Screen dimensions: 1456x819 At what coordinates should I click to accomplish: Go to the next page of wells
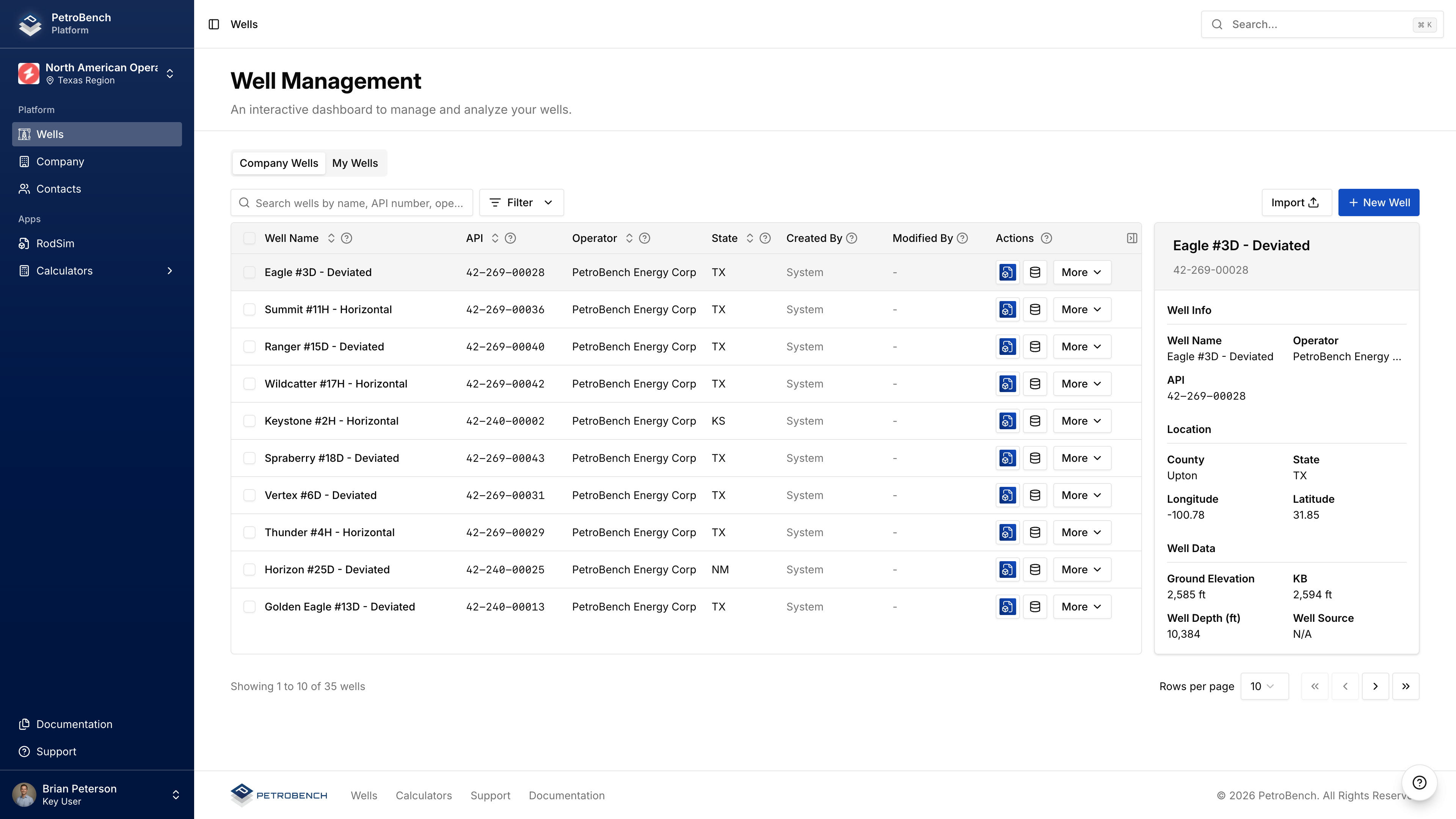click(x=1375, y=686)
